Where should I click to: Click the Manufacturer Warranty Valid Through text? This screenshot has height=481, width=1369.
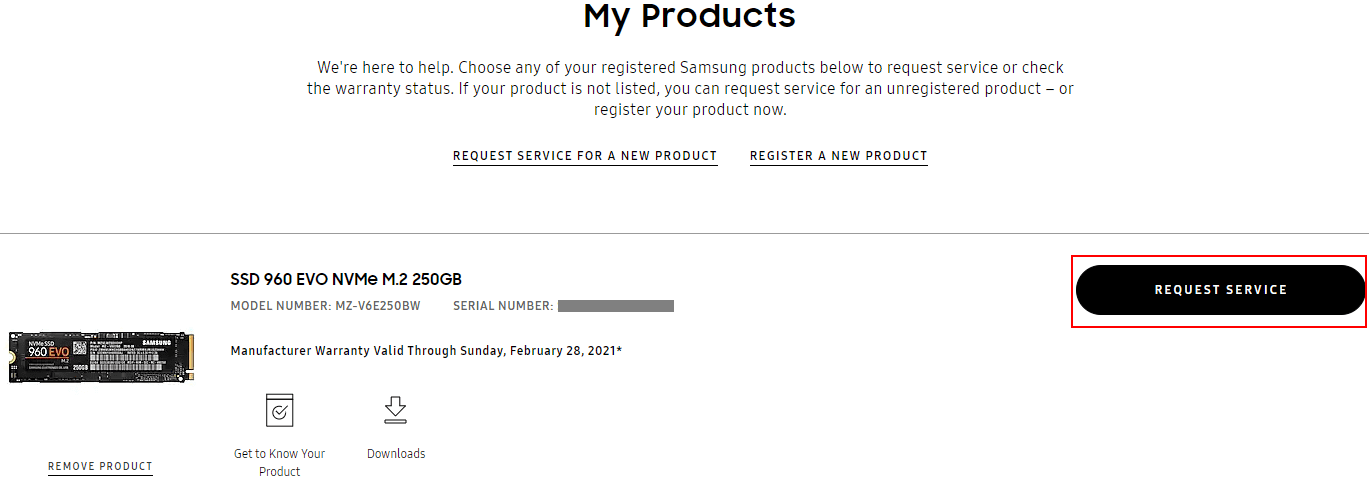point(343,351)
